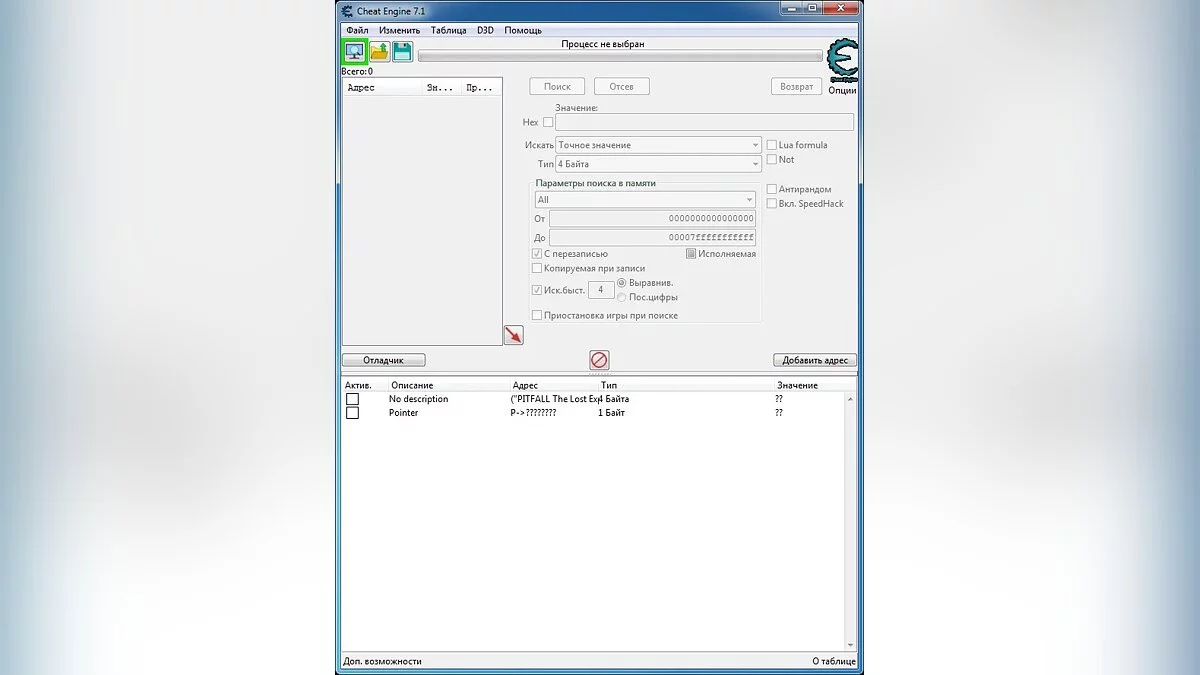Click the red clear list circle icon
This screenshot has width=1200, height=675.
(600, 360)
